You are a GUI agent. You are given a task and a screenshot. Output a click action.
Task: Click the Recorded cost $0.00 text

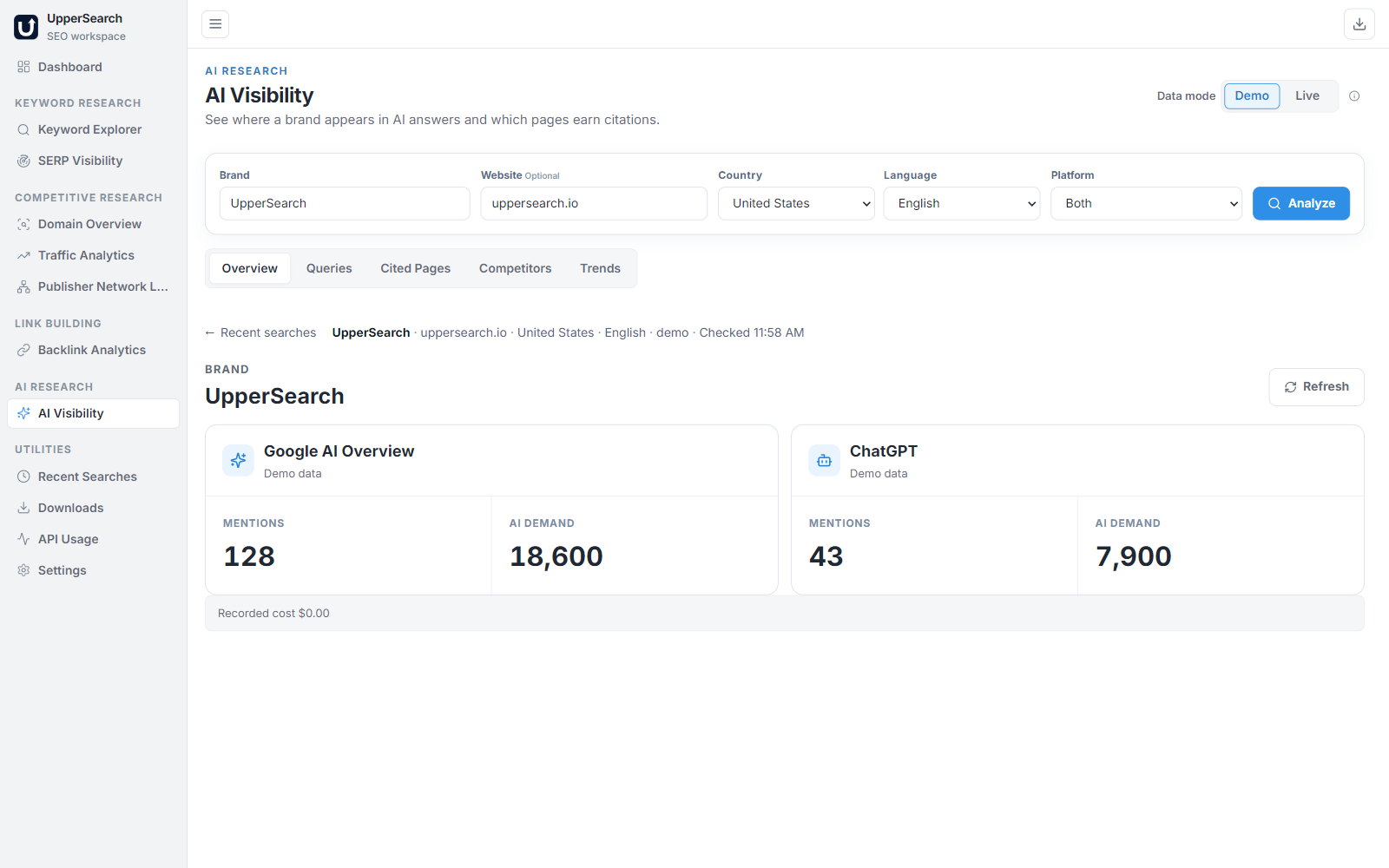(273, 613)
